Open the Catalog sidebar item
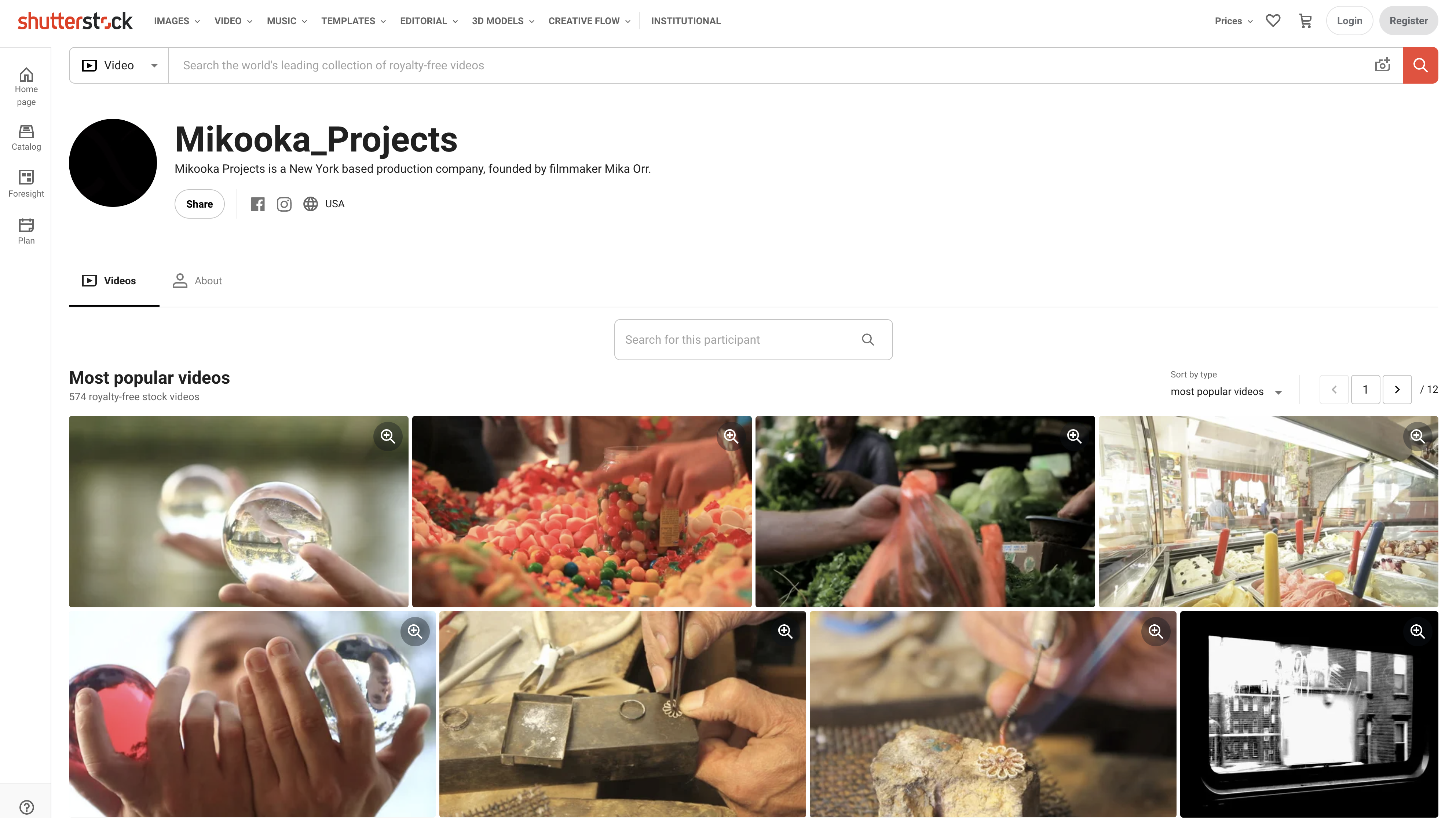This screenshot has height=818, width=1456. 26,138
